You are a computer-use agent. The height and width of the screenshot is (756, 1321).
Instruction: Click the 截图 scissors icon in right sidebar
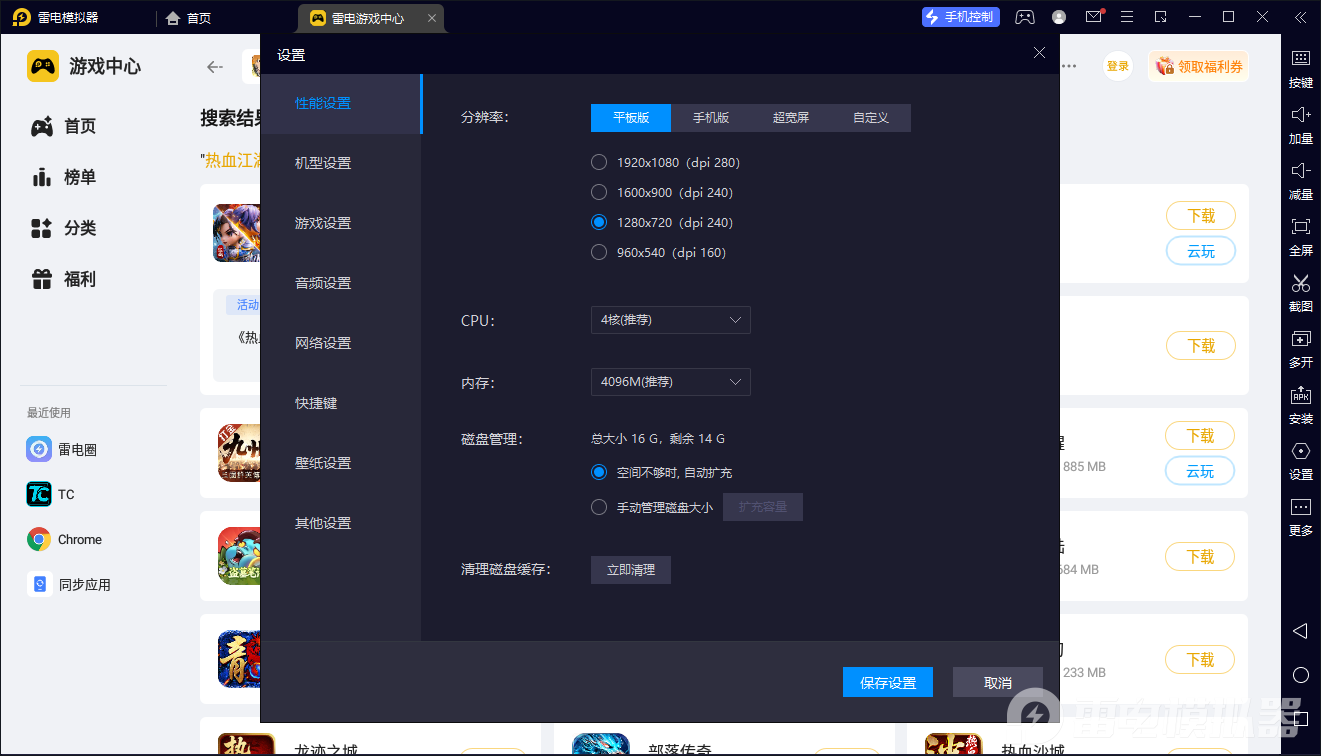coord(1300,284)
